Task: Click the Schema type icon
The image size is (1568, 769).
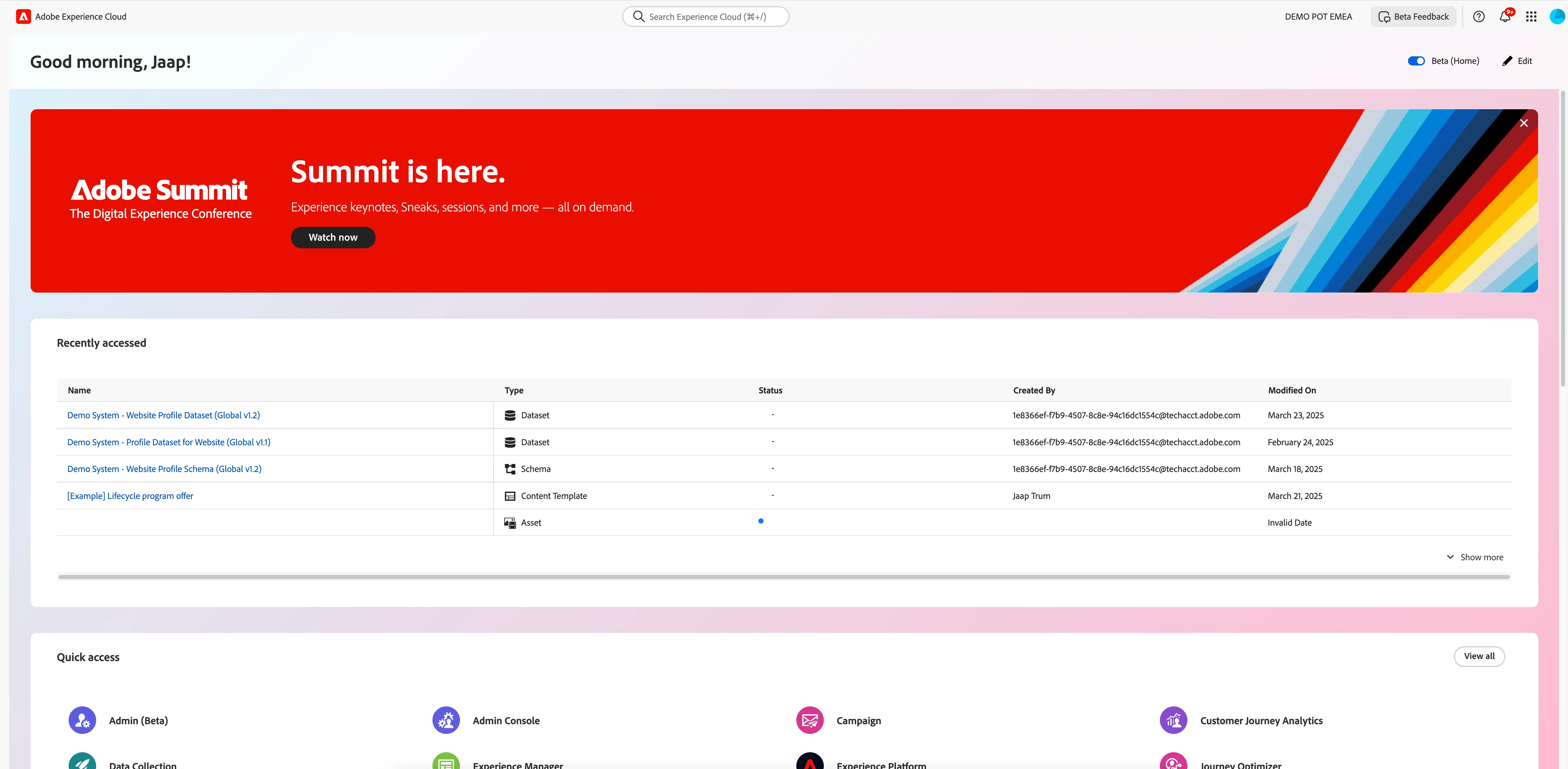Action: [510, 469]
